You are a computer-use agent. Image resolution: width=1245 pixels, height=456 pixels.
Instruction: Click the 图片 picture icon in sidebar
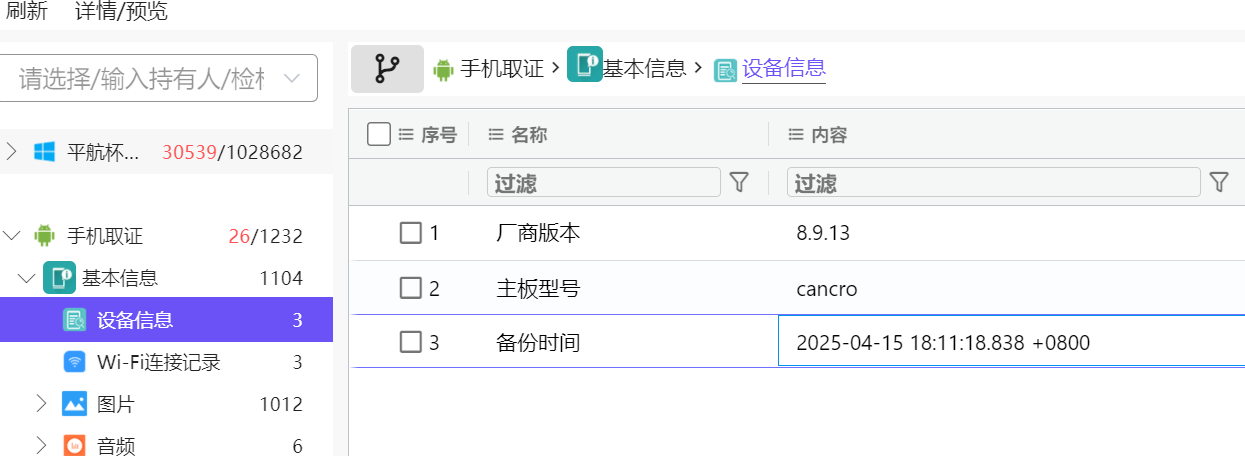(x=74, y=404)
